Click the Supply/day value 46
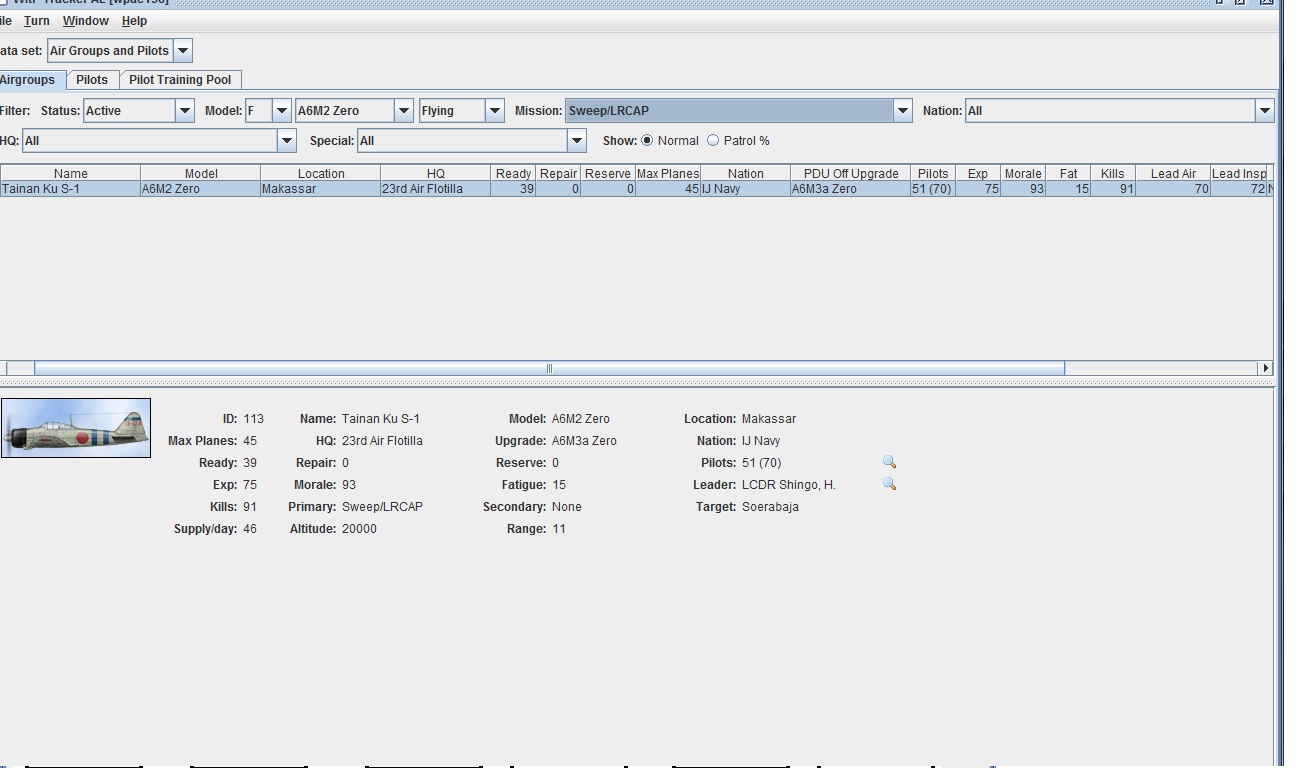This screenshot has height=772, width=1302. click(x=250, y=529)
